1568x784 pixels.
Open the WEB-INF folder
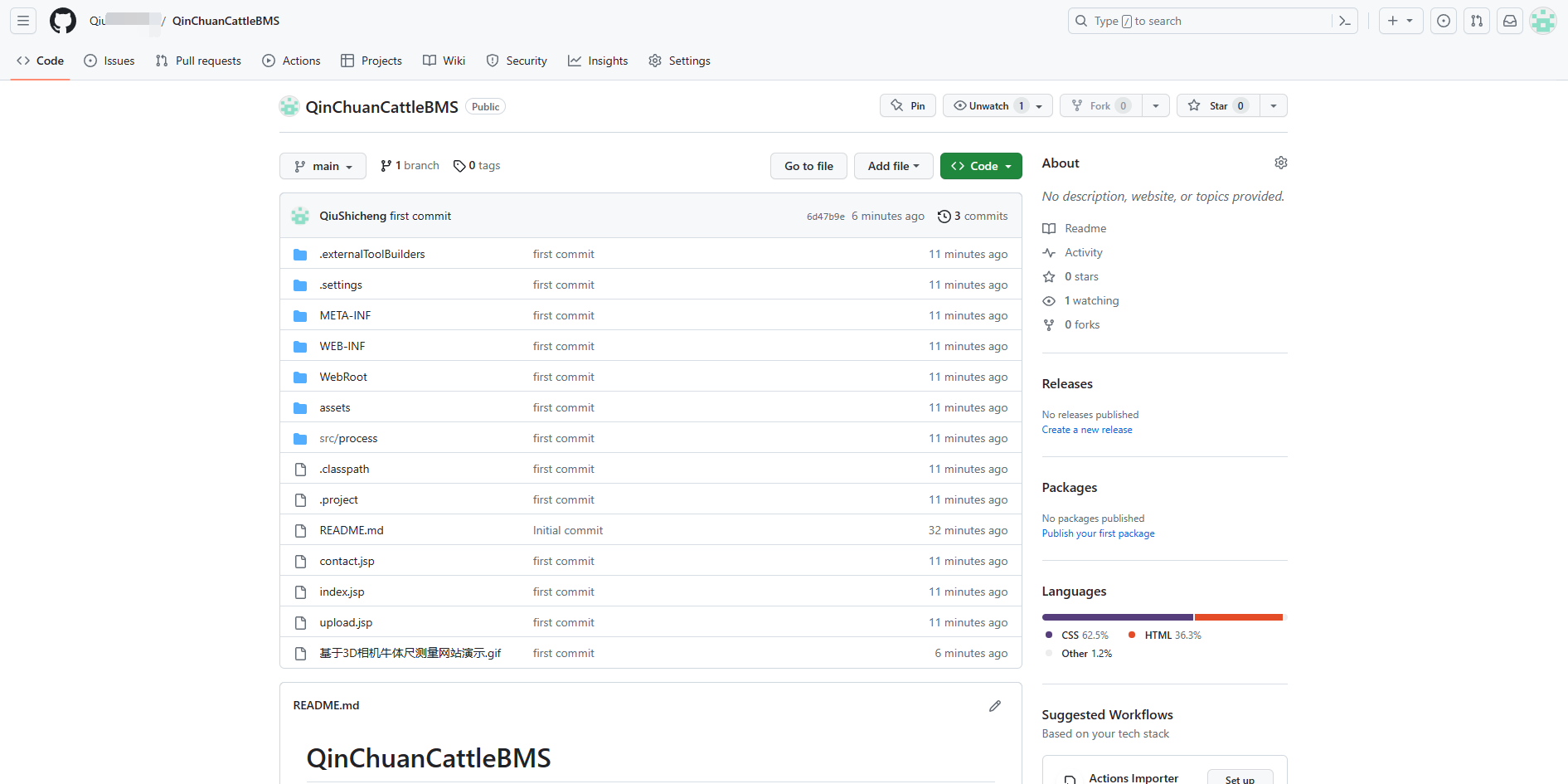342,347
